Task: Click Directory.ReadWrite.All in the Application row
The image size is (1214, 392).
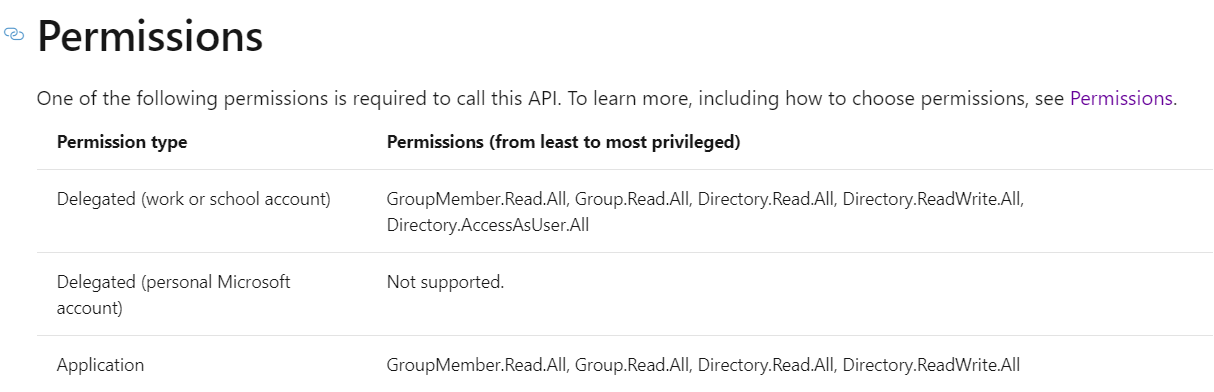Action: coord(931,365)
